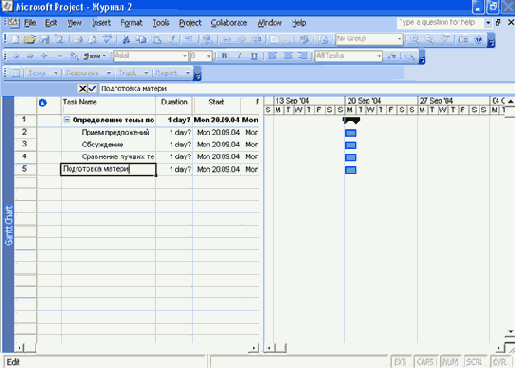515x368 pixels.
Task: Click the Report button in guide toolbar
Action: (x=172, y=73)
